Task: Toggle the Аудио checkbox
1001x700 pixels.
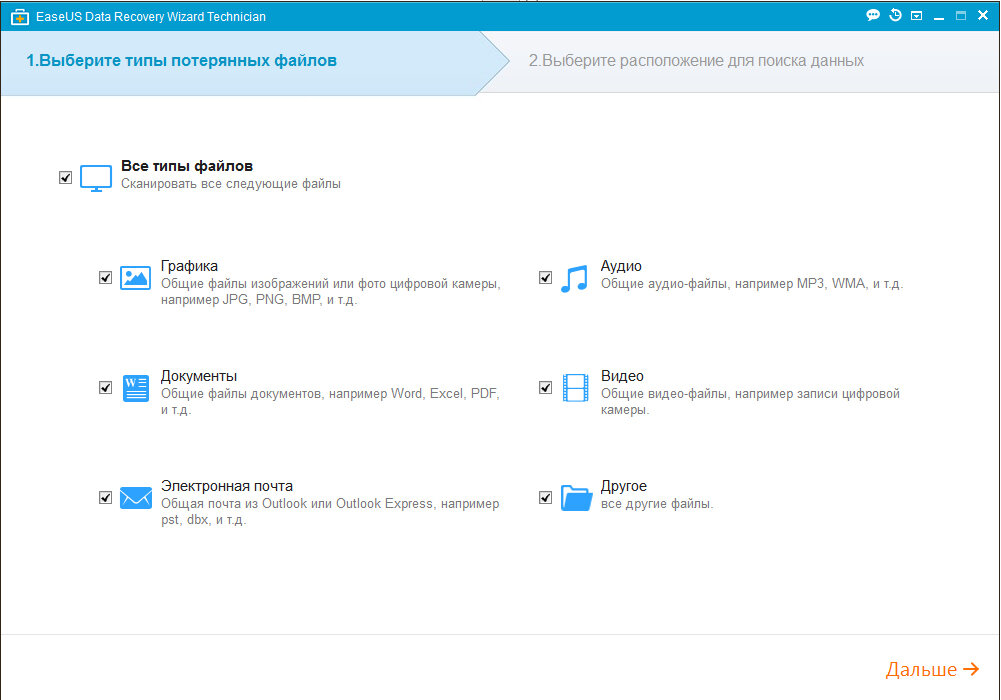Action: (x=545, y=278)
